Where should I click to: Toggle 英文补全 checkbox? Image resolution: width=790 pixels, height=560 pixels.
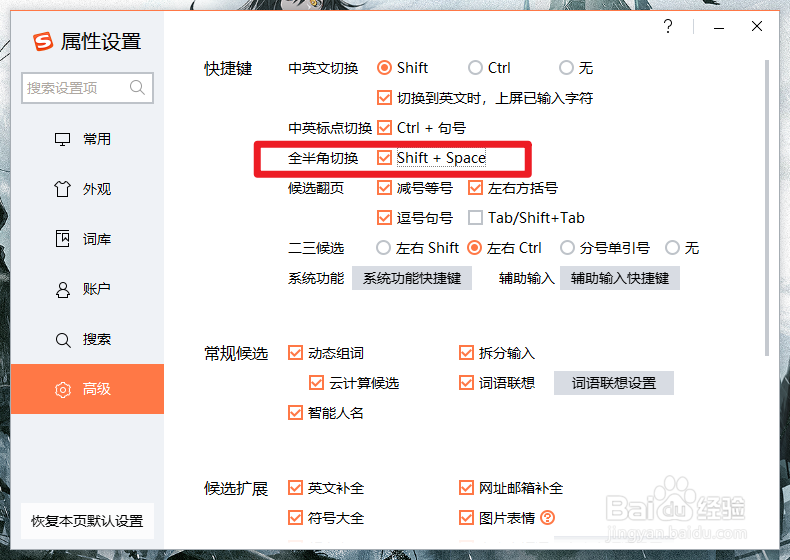pos(295,488)
